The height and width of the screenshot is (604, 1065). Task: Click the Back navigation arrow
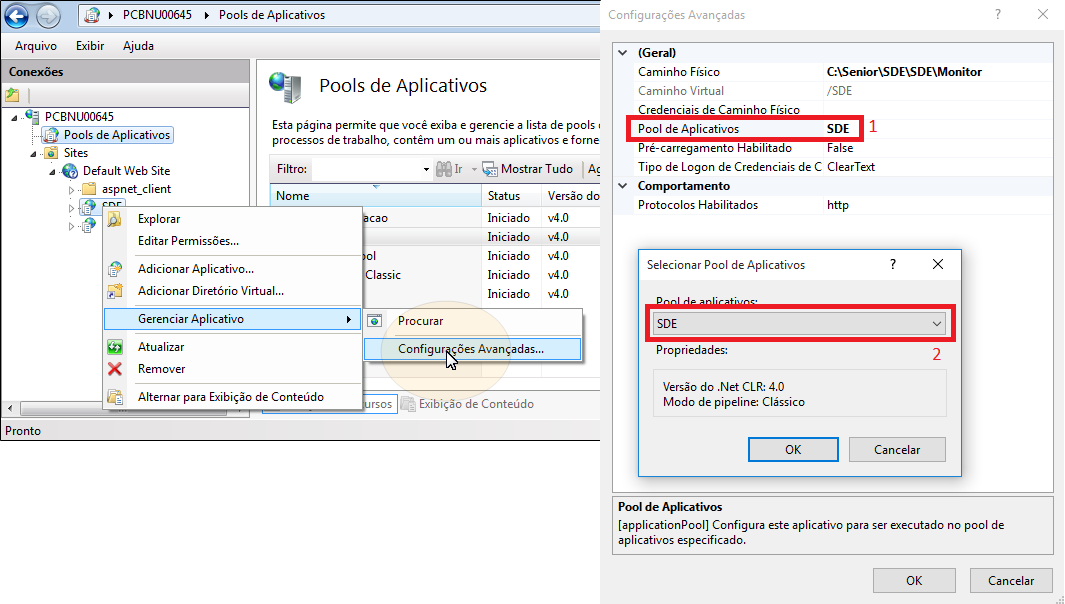click(17, 15)
